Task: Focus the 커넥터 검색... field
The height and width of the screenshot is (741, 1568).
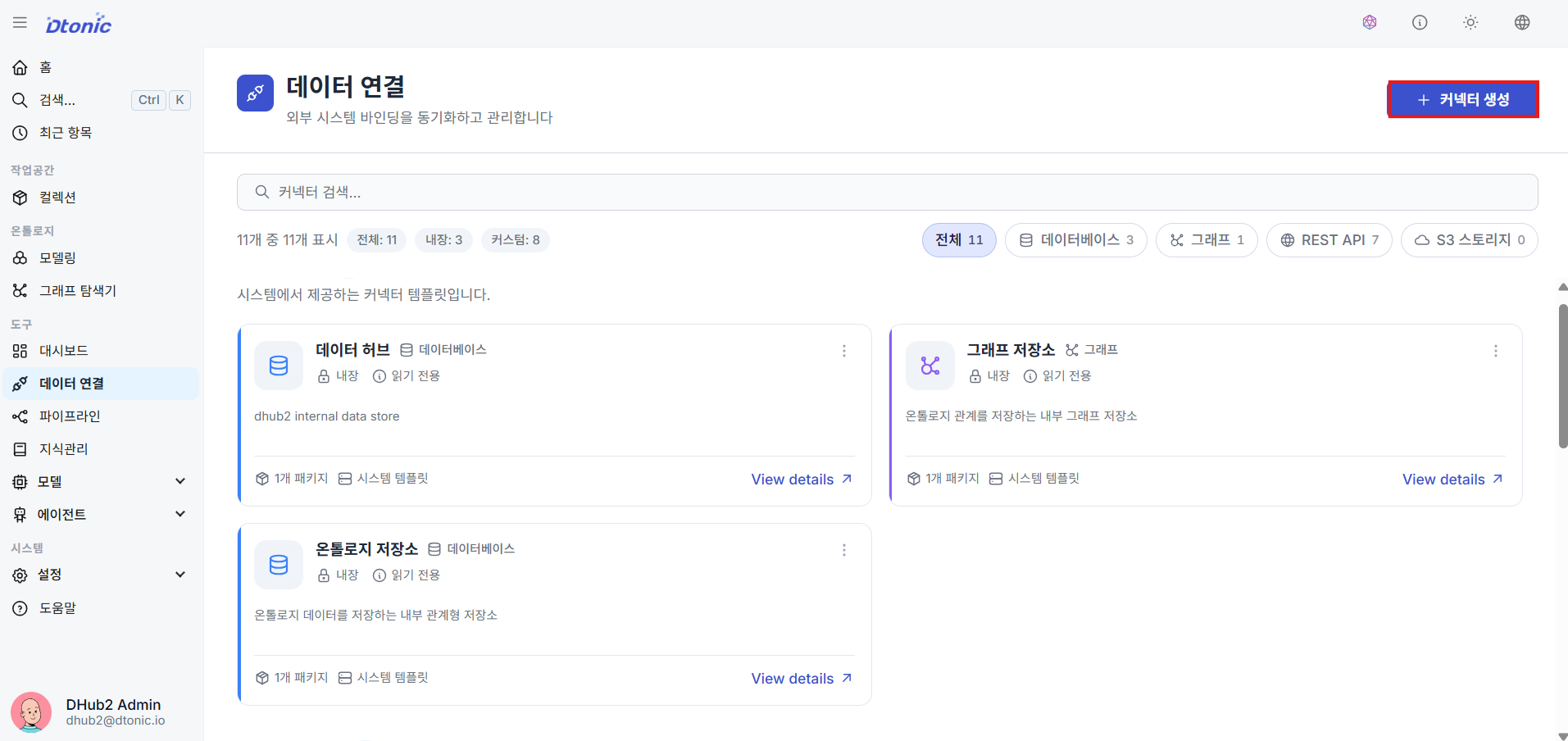Action: tap(887, 192)
